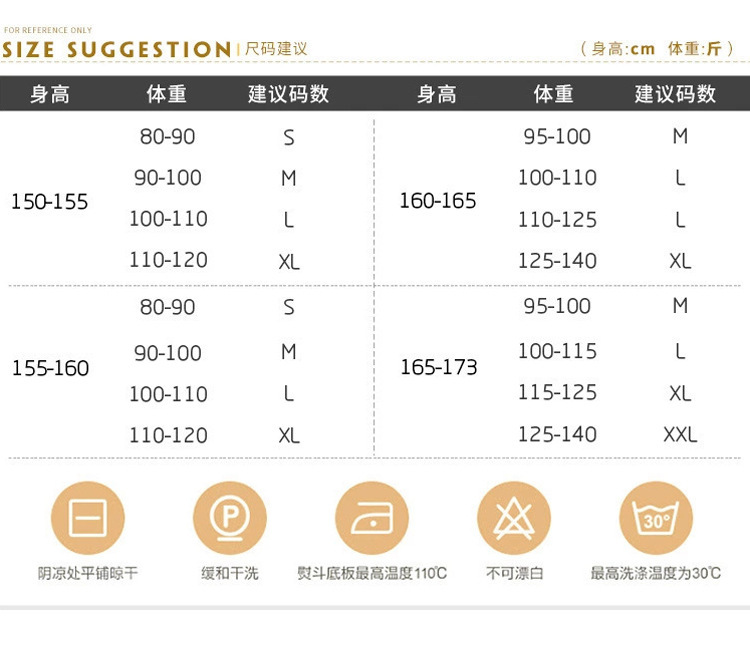Select the 150-155 height cell
750x660 pixels.
(x=50, y=202)
